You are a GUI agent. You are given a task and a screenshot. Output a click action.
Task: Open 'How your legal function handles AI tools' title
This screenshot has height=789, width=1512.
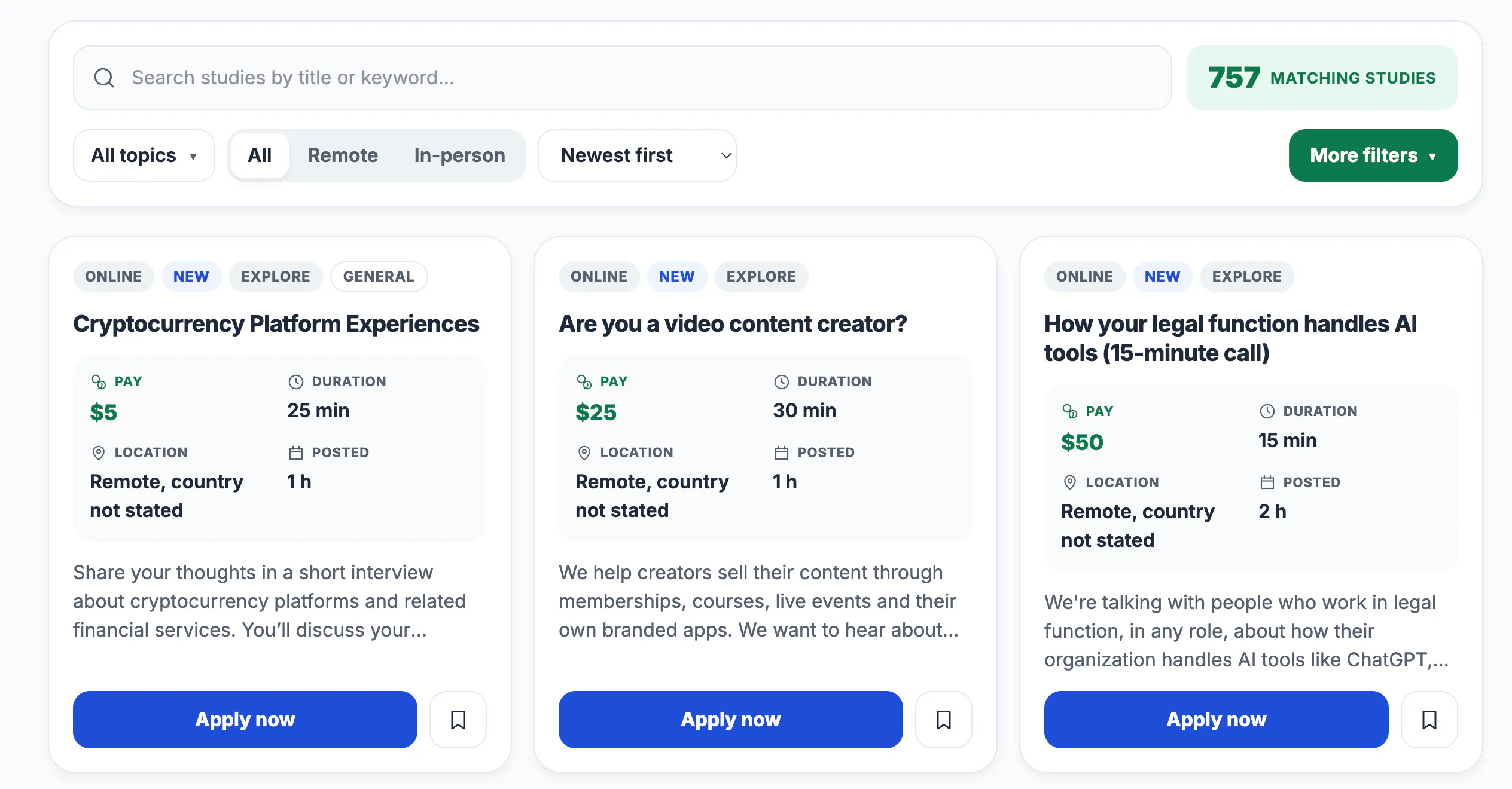[x=1230, y=338]
